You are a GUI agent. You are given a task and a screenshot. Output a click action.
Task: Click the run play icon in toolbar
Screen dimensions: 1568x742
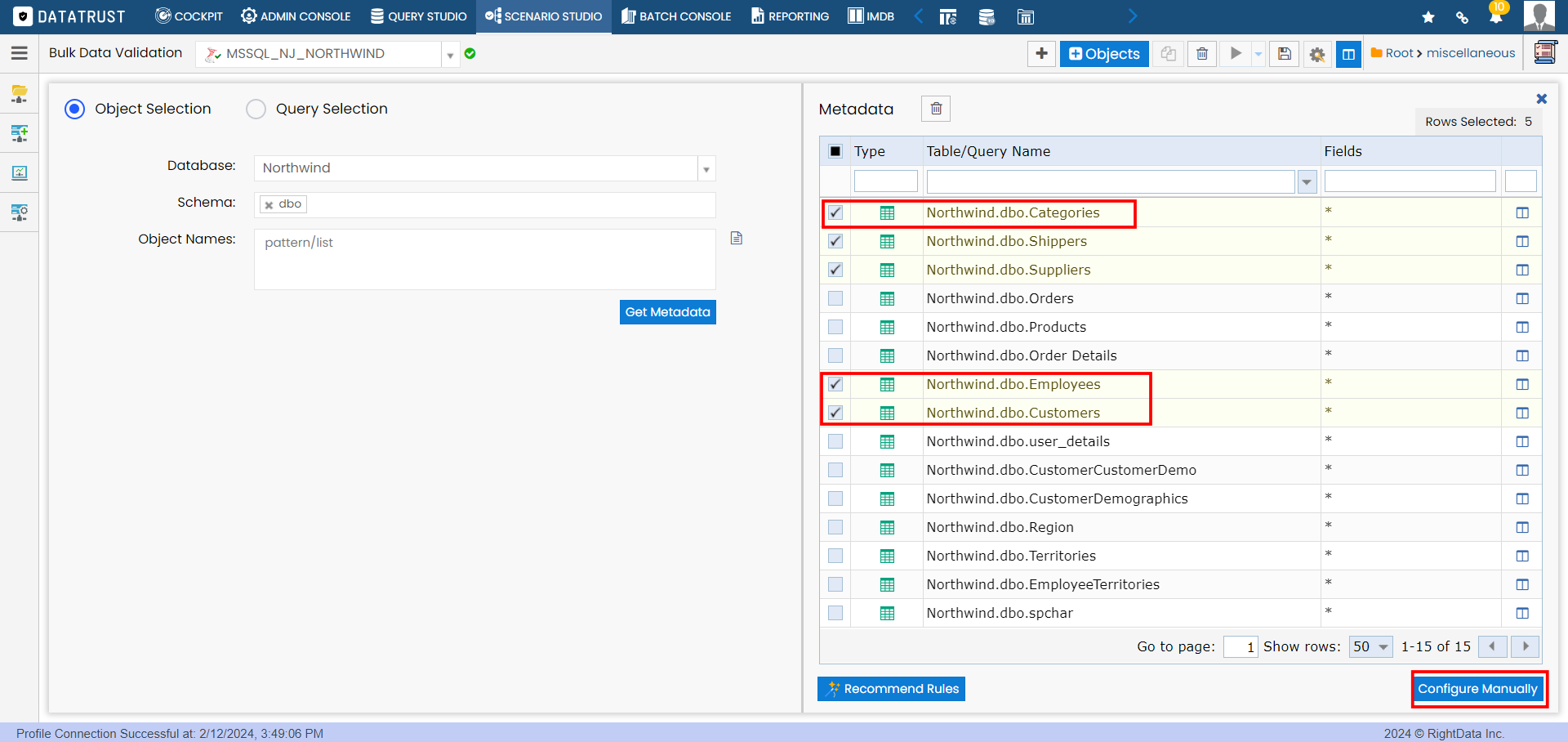coord(1236,54)
